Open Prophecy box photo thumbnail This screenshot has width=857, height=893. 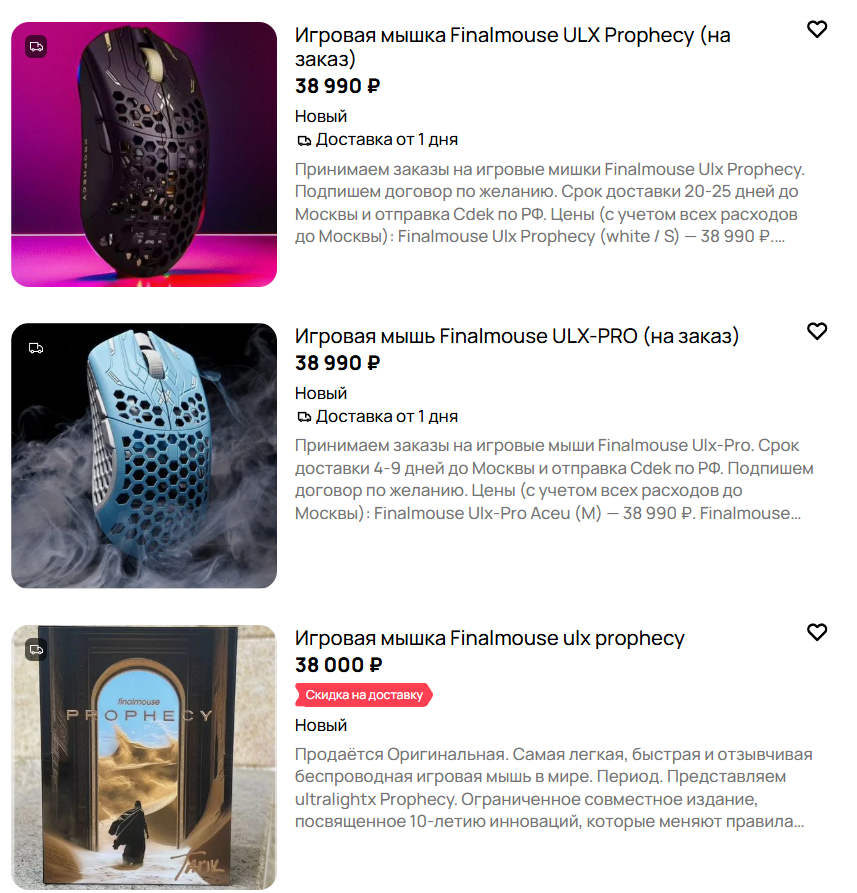pos(144,757)
